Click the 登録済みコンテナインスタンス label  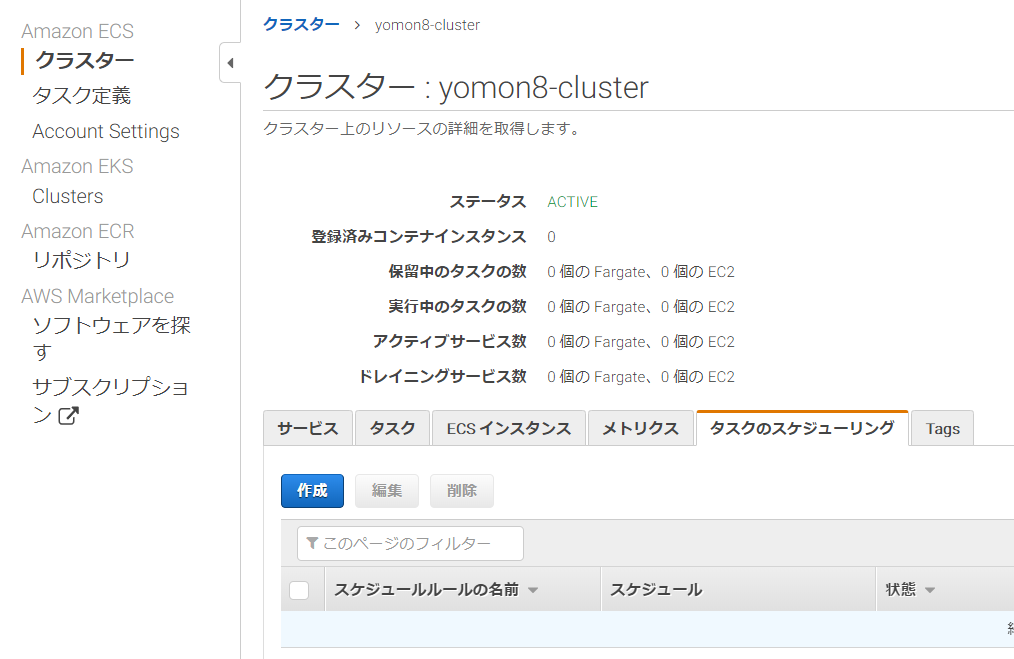pyautogui.click(x=418, y=237)
